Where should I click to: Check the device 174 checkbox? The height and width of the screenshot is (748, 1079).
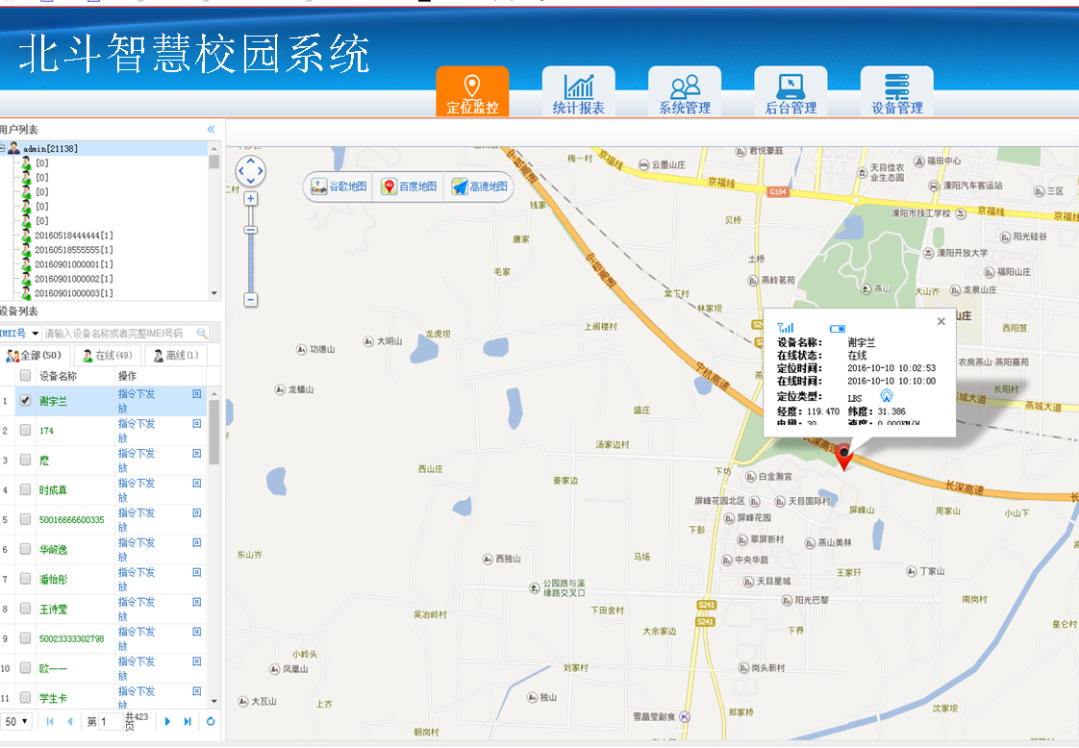(x=25, y=430)
